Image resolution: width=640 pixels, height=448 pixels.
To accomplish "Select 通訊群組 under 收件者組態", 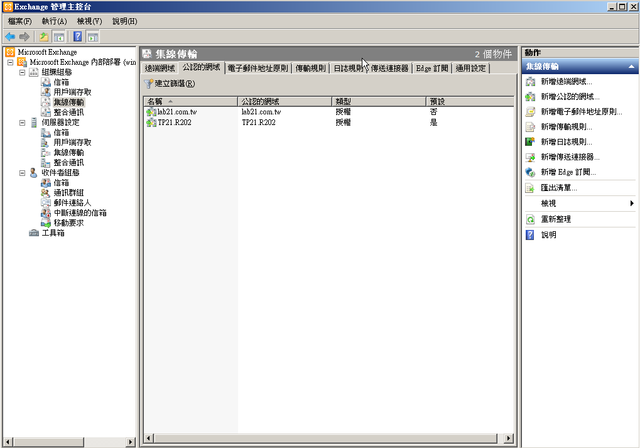I will 69,193.
